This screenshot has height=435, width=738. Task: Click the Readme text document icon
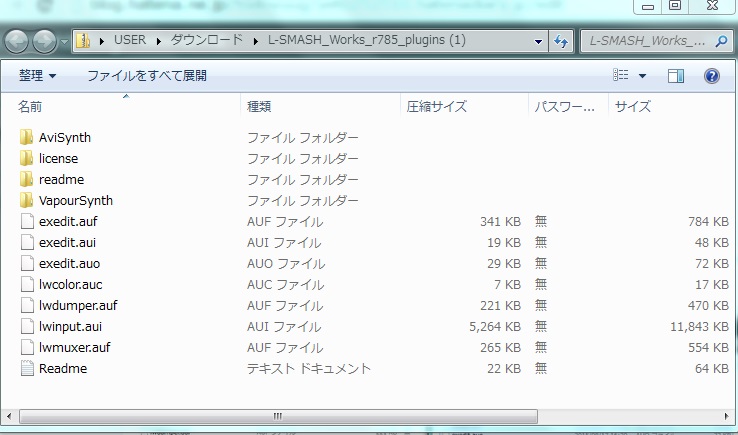coord(27,368)
